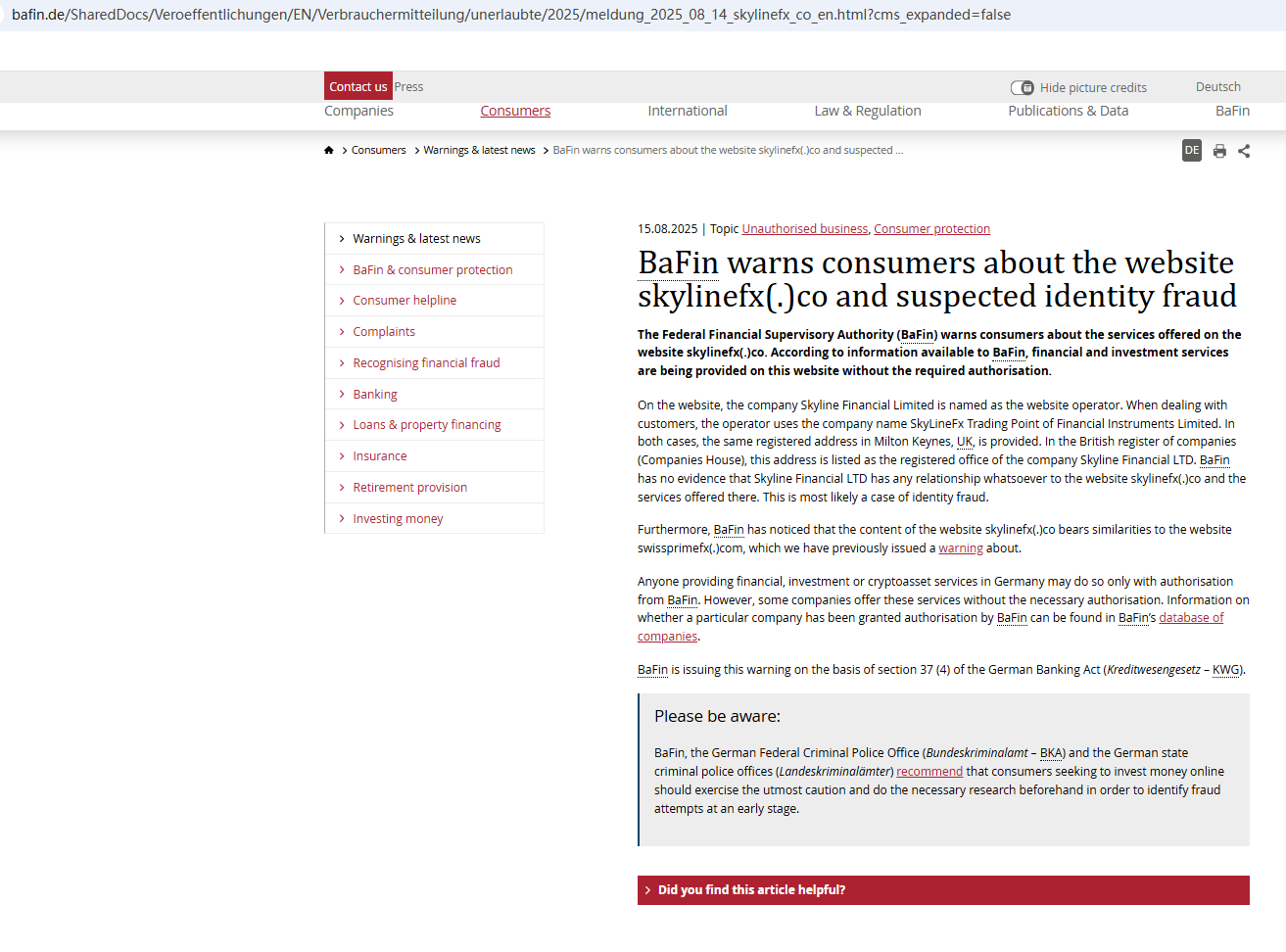Screen dimensions: 1286x952
Task: Open Complaints sidebar item
Action: (x=434, y=332)
